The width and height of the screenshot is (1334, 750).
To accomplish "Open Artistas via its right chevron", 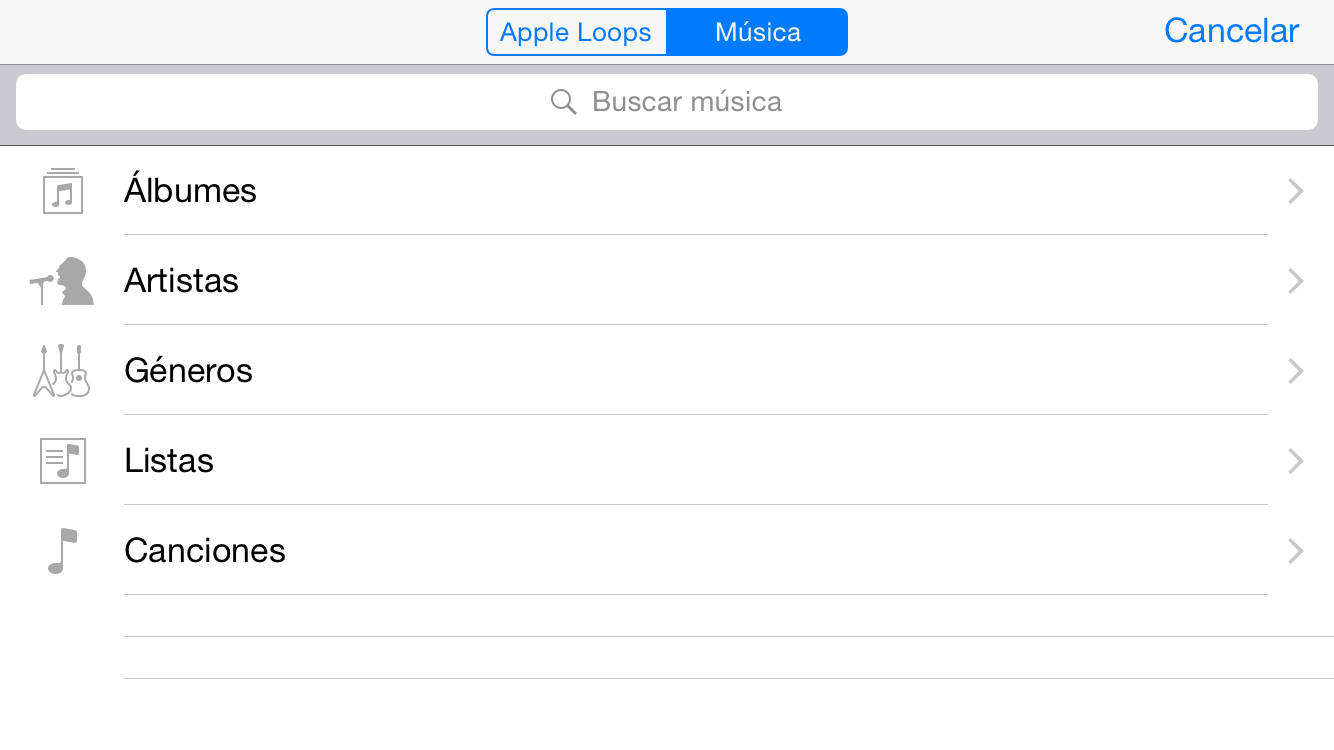I will (1296, 281).
